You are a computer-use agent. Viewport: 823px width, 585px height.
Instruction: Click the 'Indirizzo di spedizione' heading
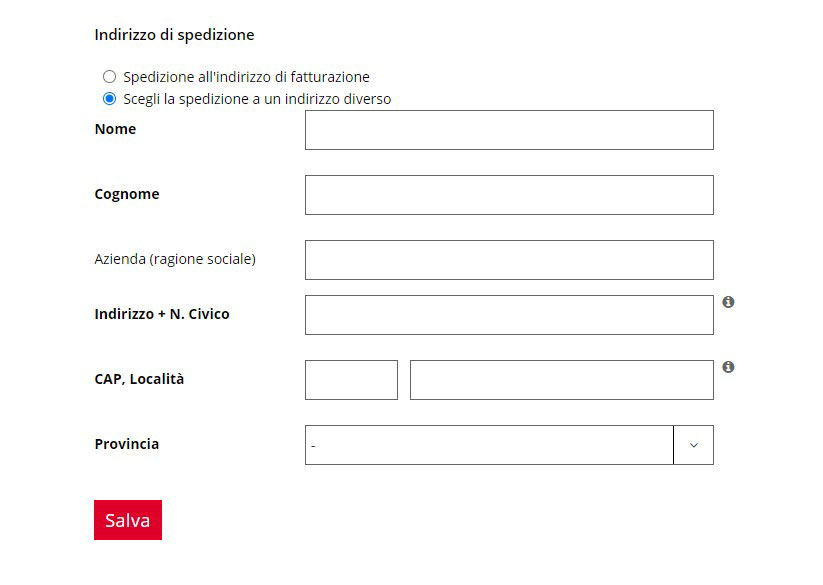175,35
